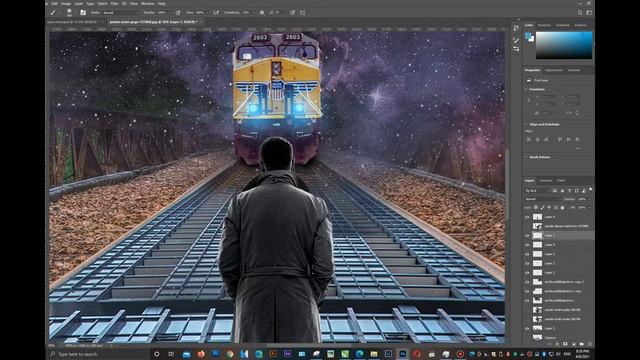Switch to the Channels tab
The height and width of the screenshot is (360, 640).
546,180
